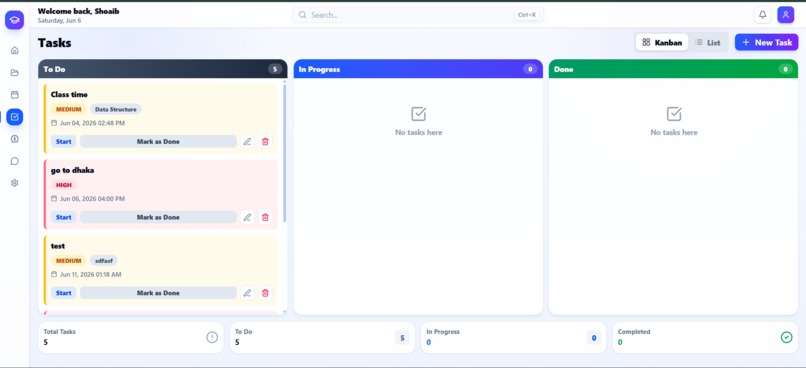The height and width of the screenshot is (368, 806).
Task: Delete the Class time task
Action: point(265,141)
